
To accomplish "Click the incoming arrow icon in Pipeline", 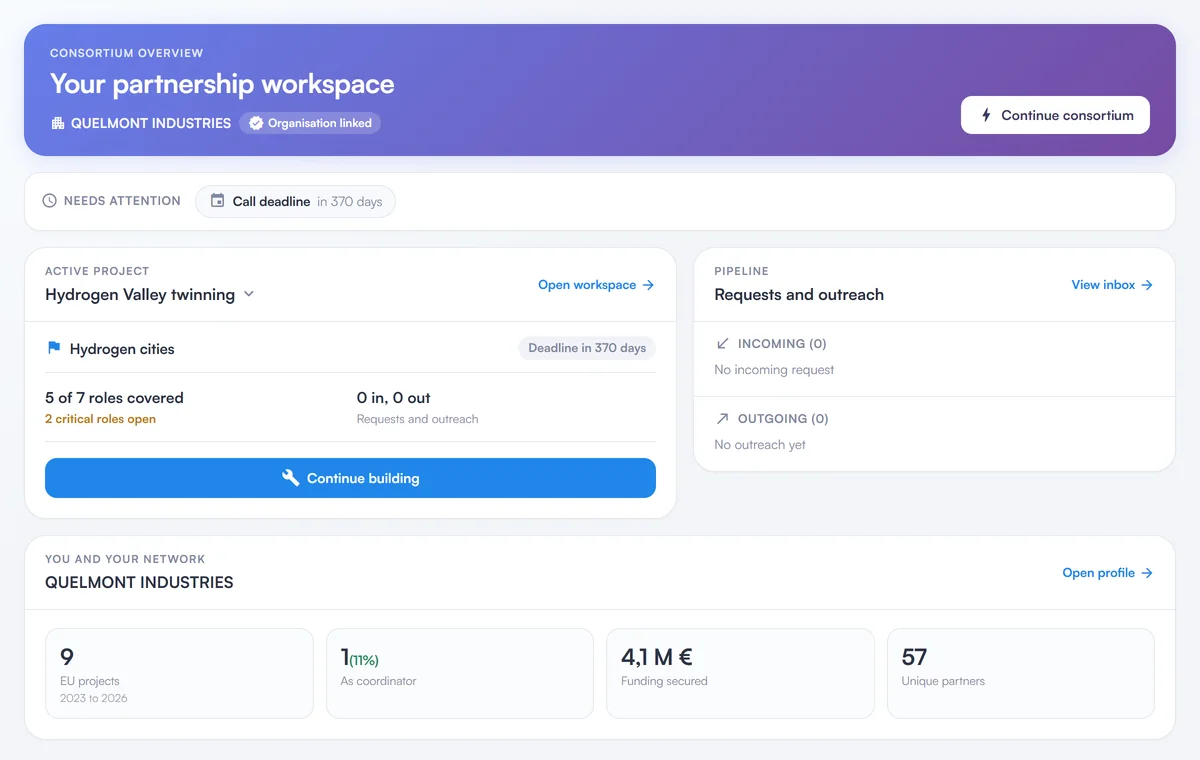I will [x=723, y=344].
